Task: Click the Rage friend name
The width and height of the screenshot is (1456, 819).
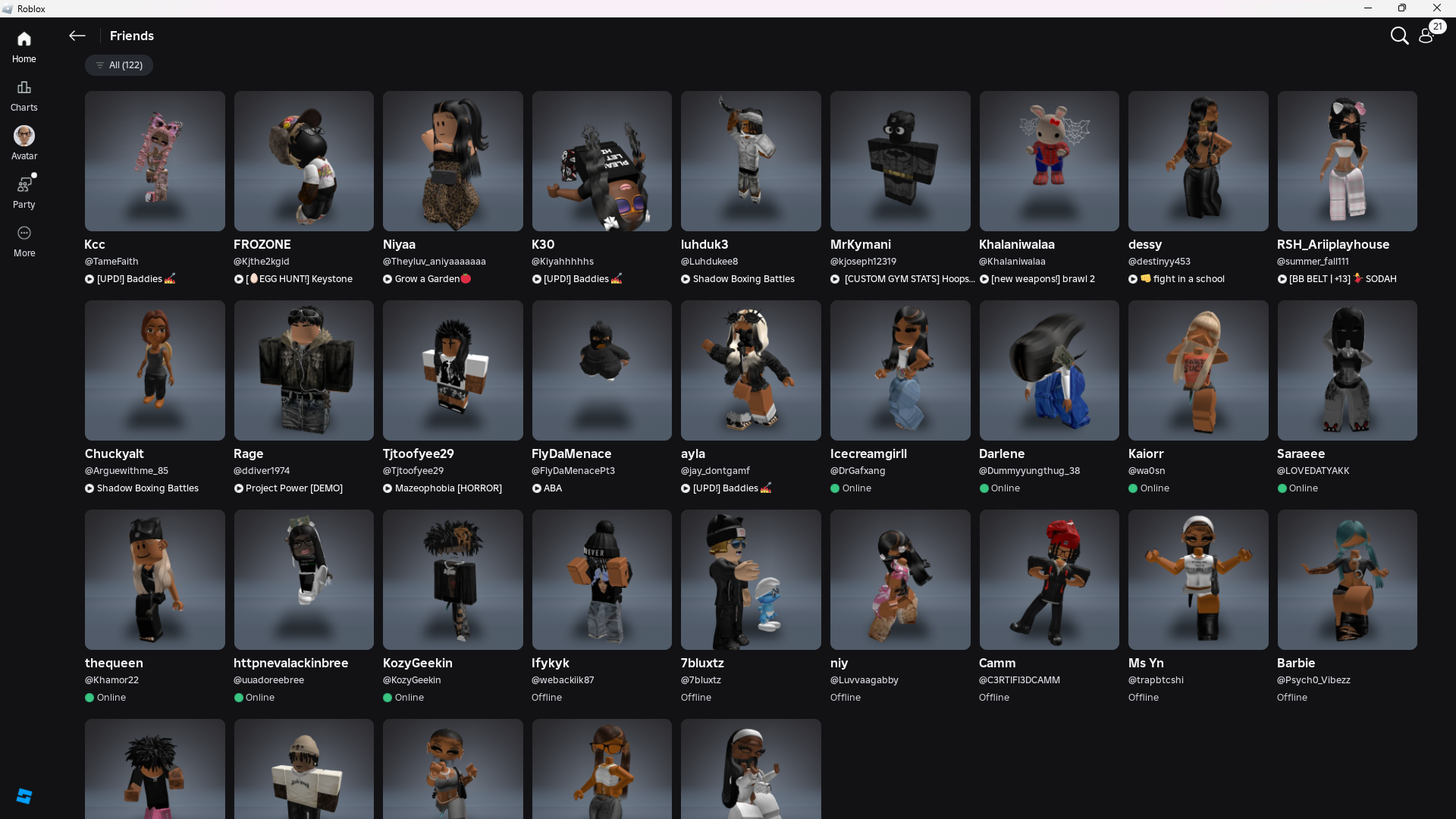Action: pos(248,453)
